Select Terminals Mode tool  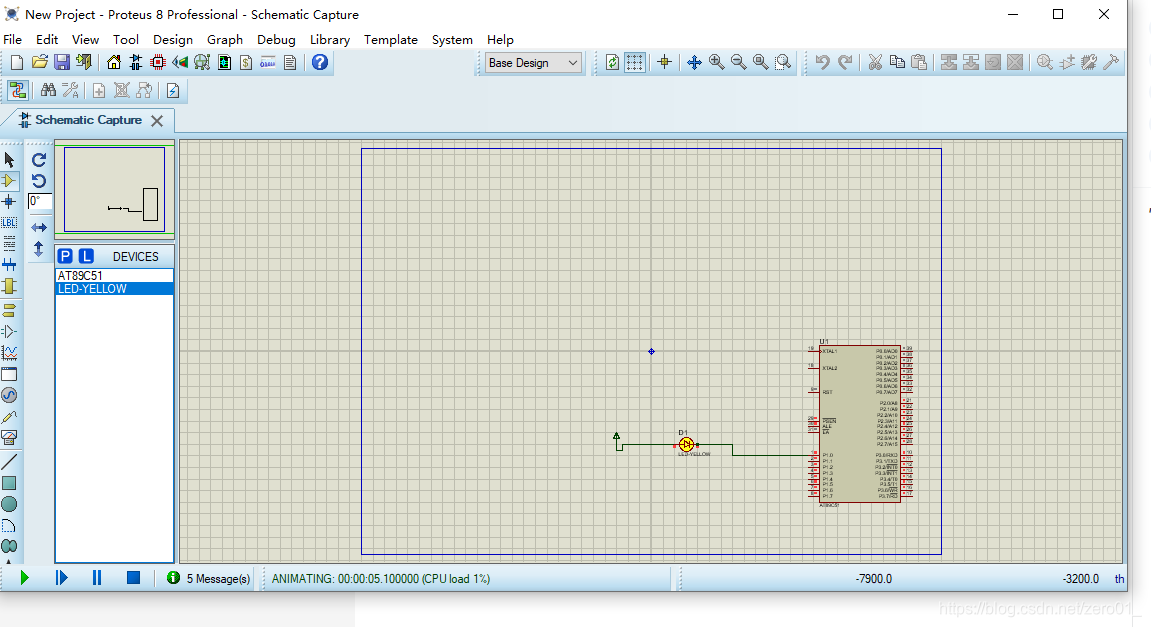click(x=10, y=311)
